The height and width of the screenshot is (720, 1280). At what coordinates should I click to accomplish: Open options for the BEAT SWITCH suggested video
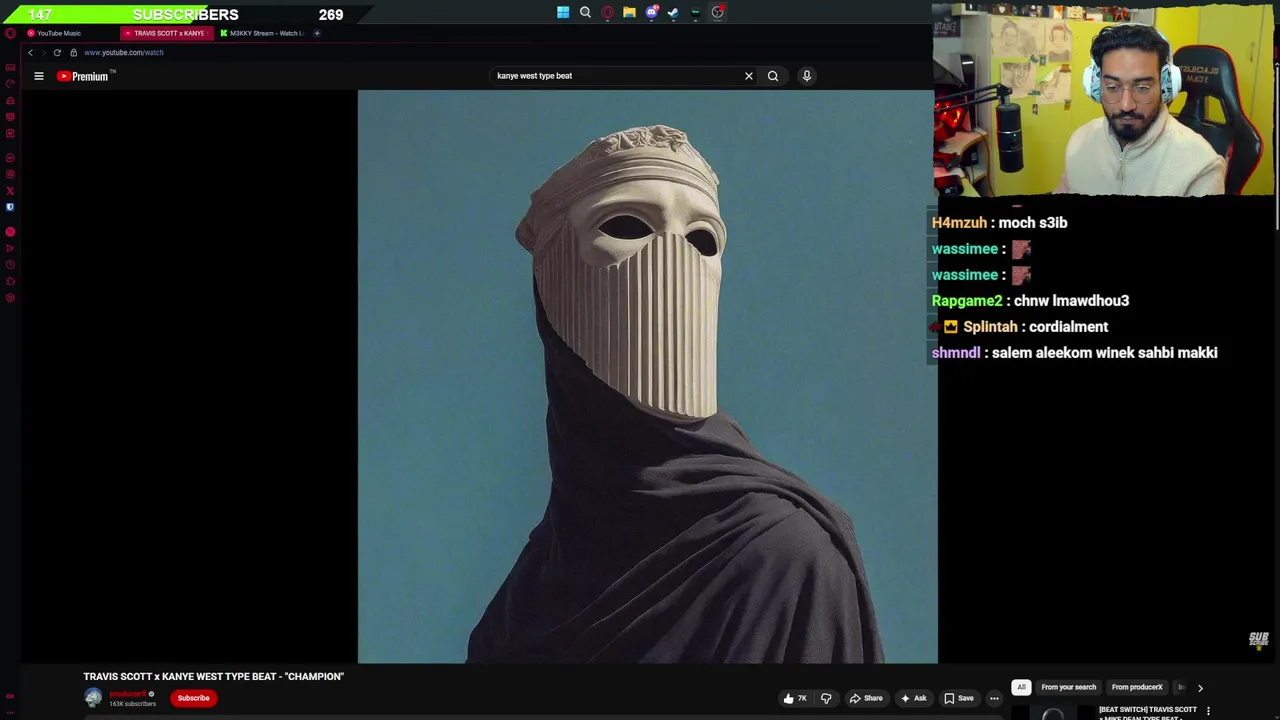point(1208,711)
